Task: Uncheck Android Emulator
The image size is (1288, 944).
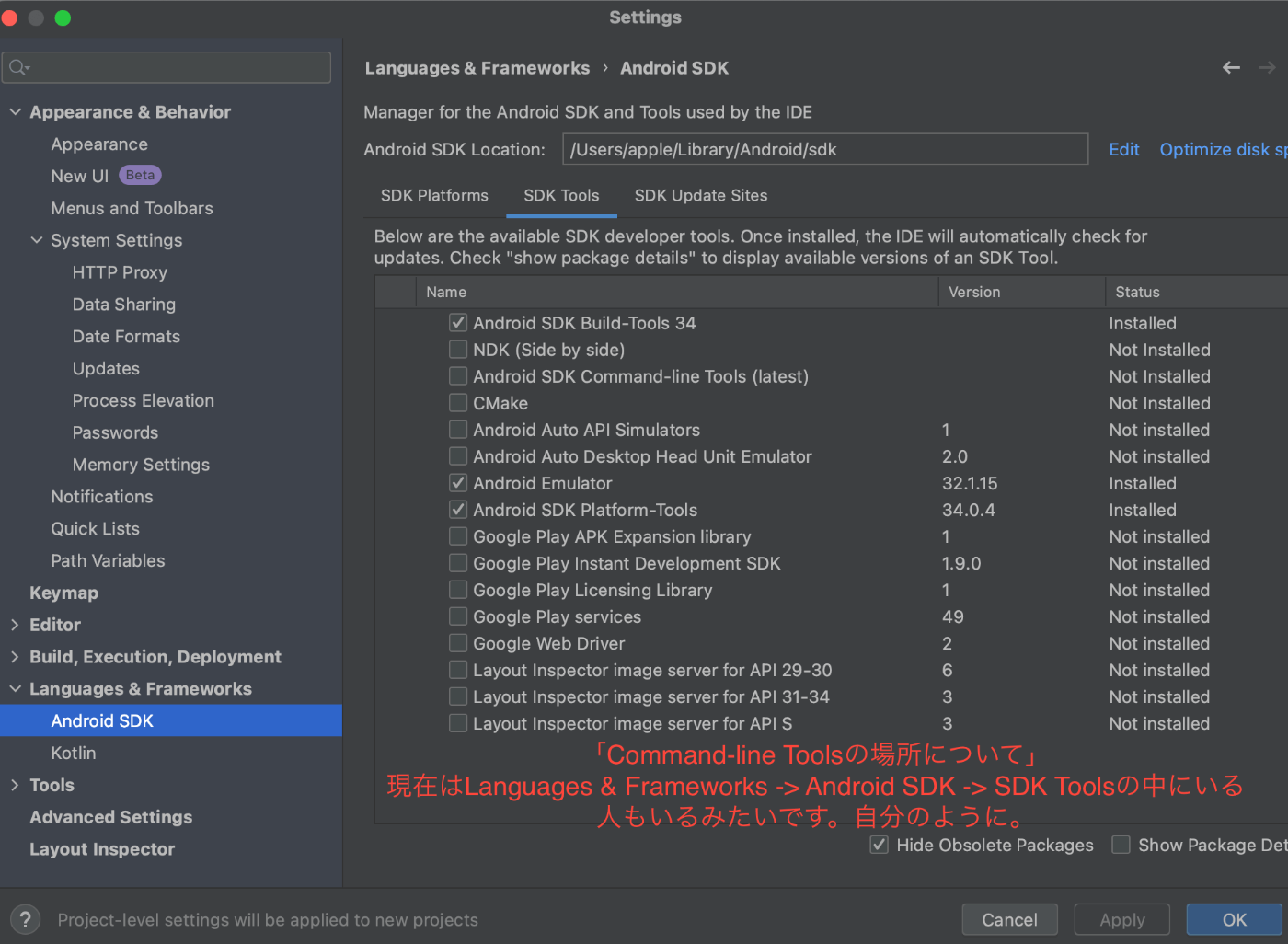Action: pos(458,483)
